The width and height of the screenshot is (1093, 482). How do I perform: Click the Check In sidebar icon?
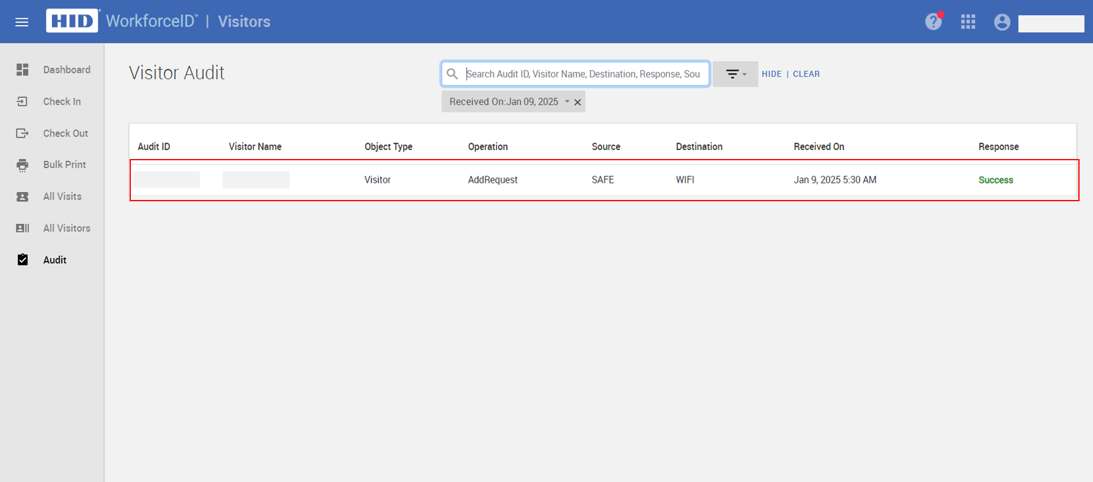coord(22,101)
